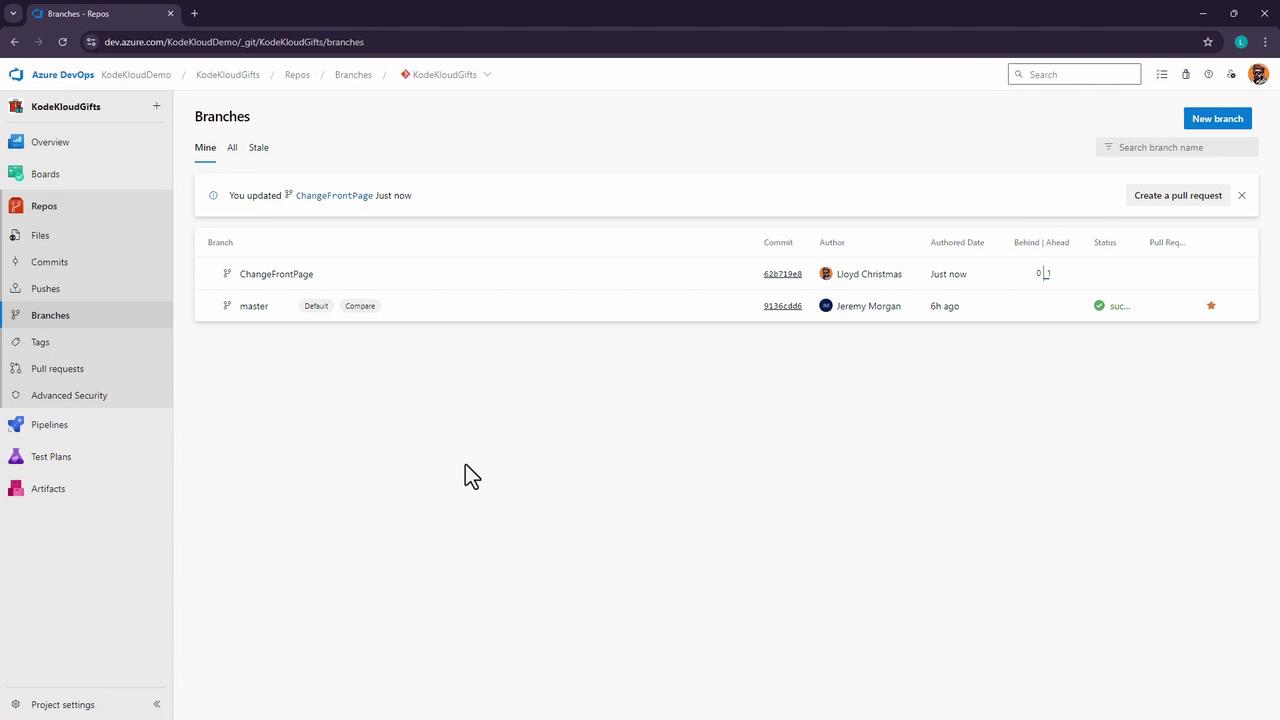This screenshot has width=1280, height=720.
Task: Open the work items list icon in header
Action: (1162, 74)
